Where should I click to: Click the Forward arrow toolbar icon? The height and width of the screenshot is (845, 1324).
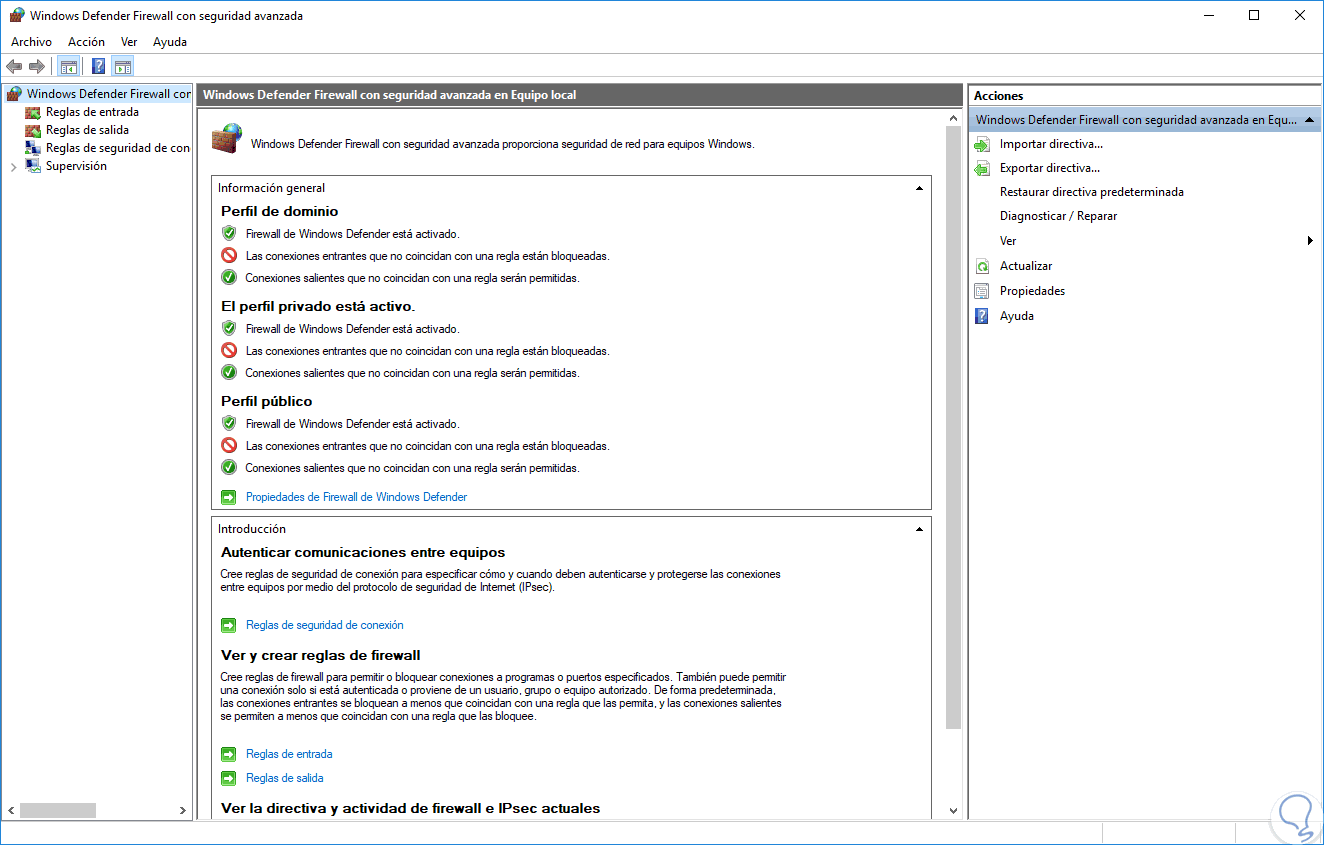tap(37, 67)
